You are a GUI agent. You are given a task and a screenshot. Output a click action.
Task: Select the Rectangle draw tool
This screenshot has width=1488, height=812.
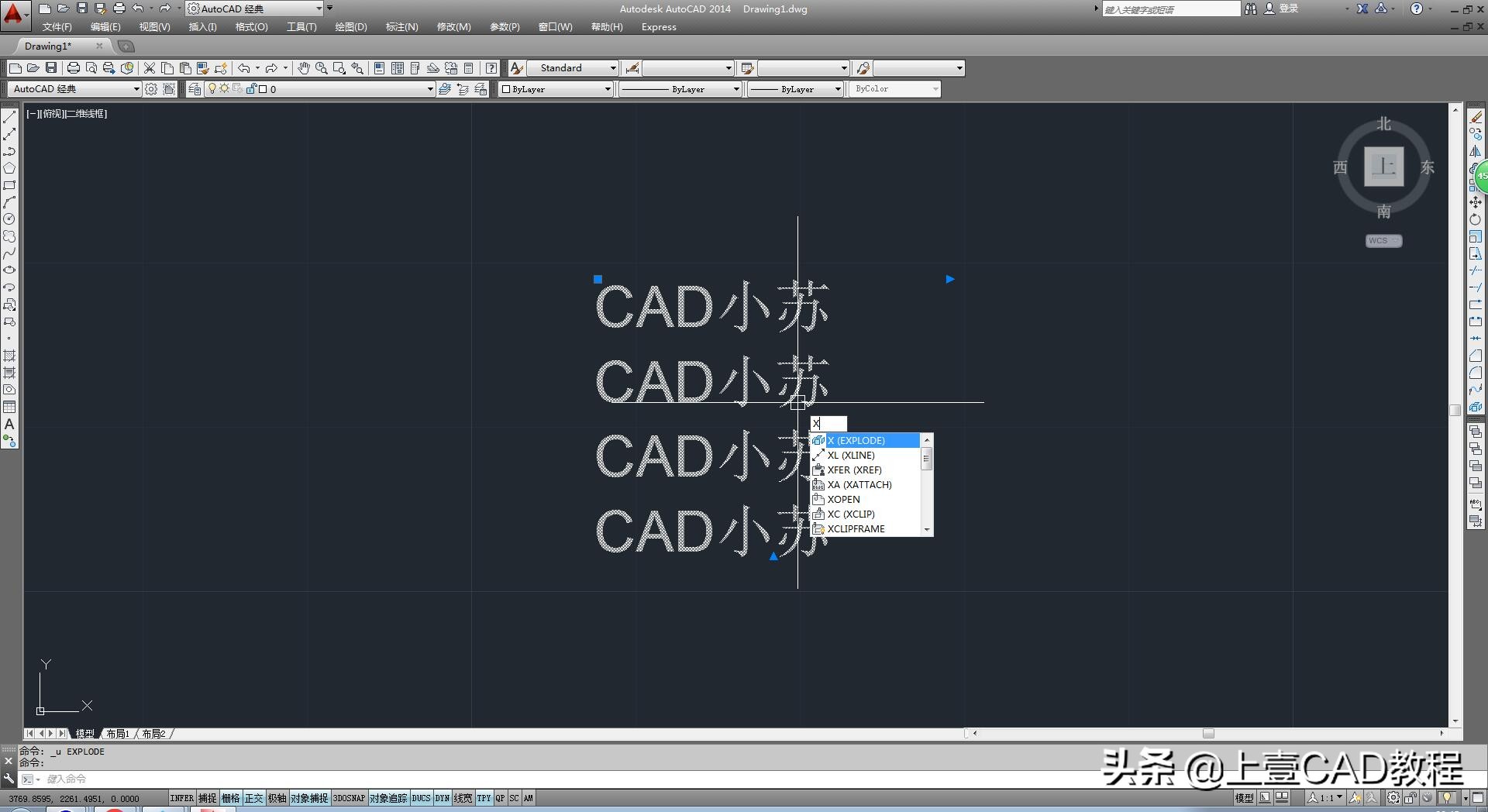[x=9, y=185]
